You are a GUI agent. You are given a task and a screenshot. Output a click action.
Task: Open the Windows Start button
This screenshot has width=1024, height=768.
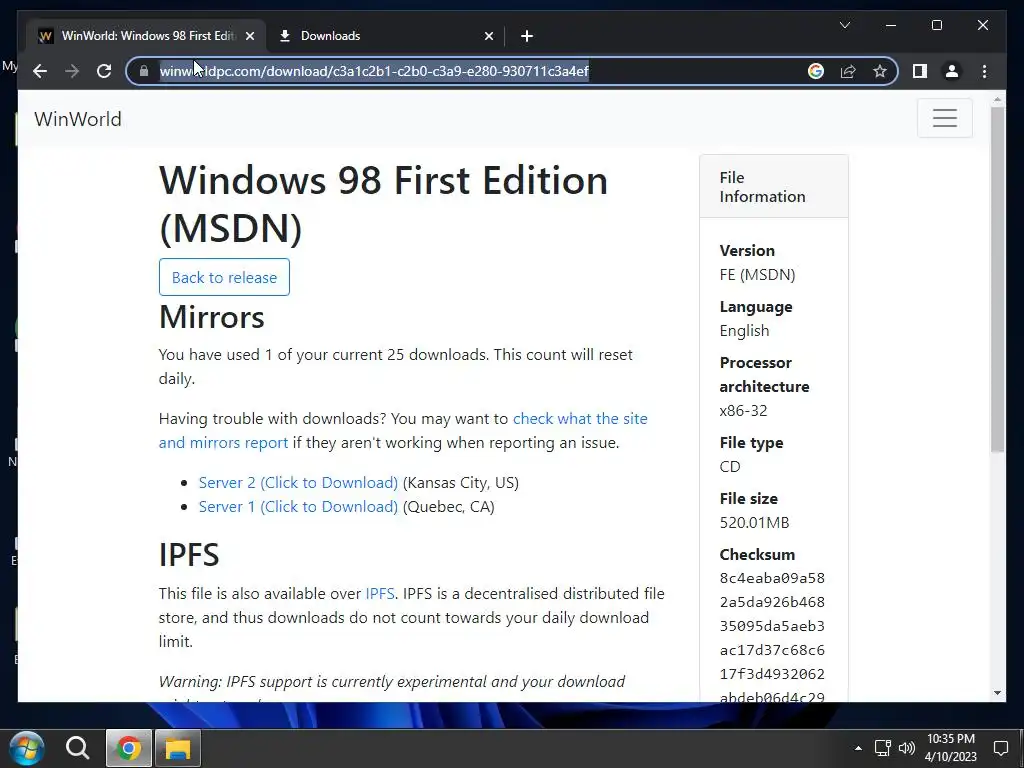tap(26, 748)
